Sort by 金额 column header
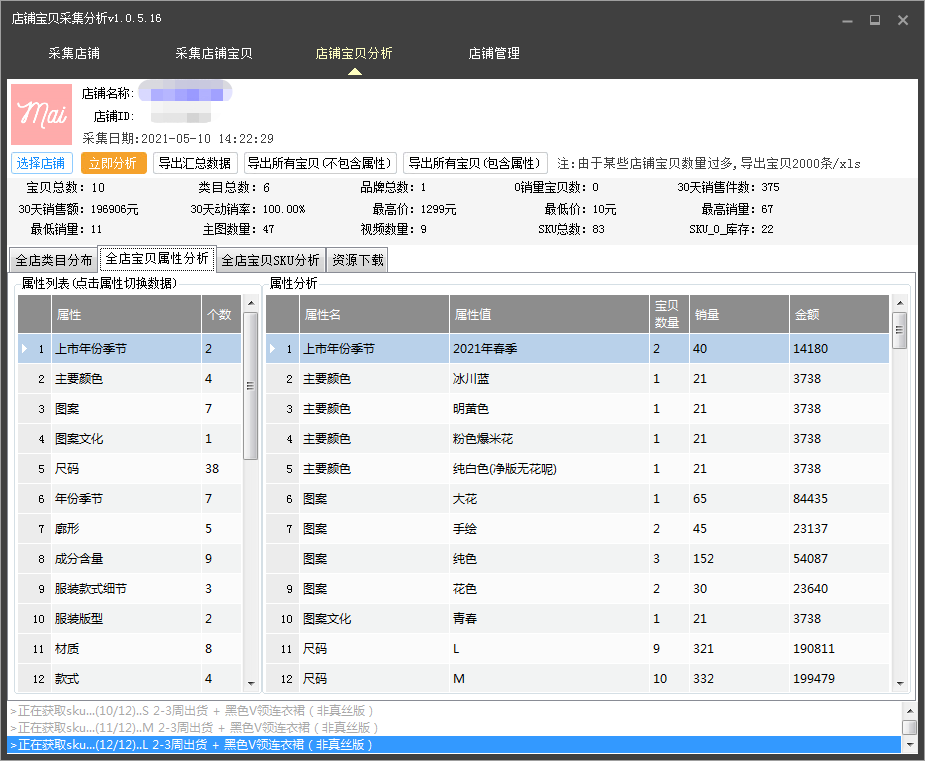Screen dimensions: 925x761 click(839, 314)
